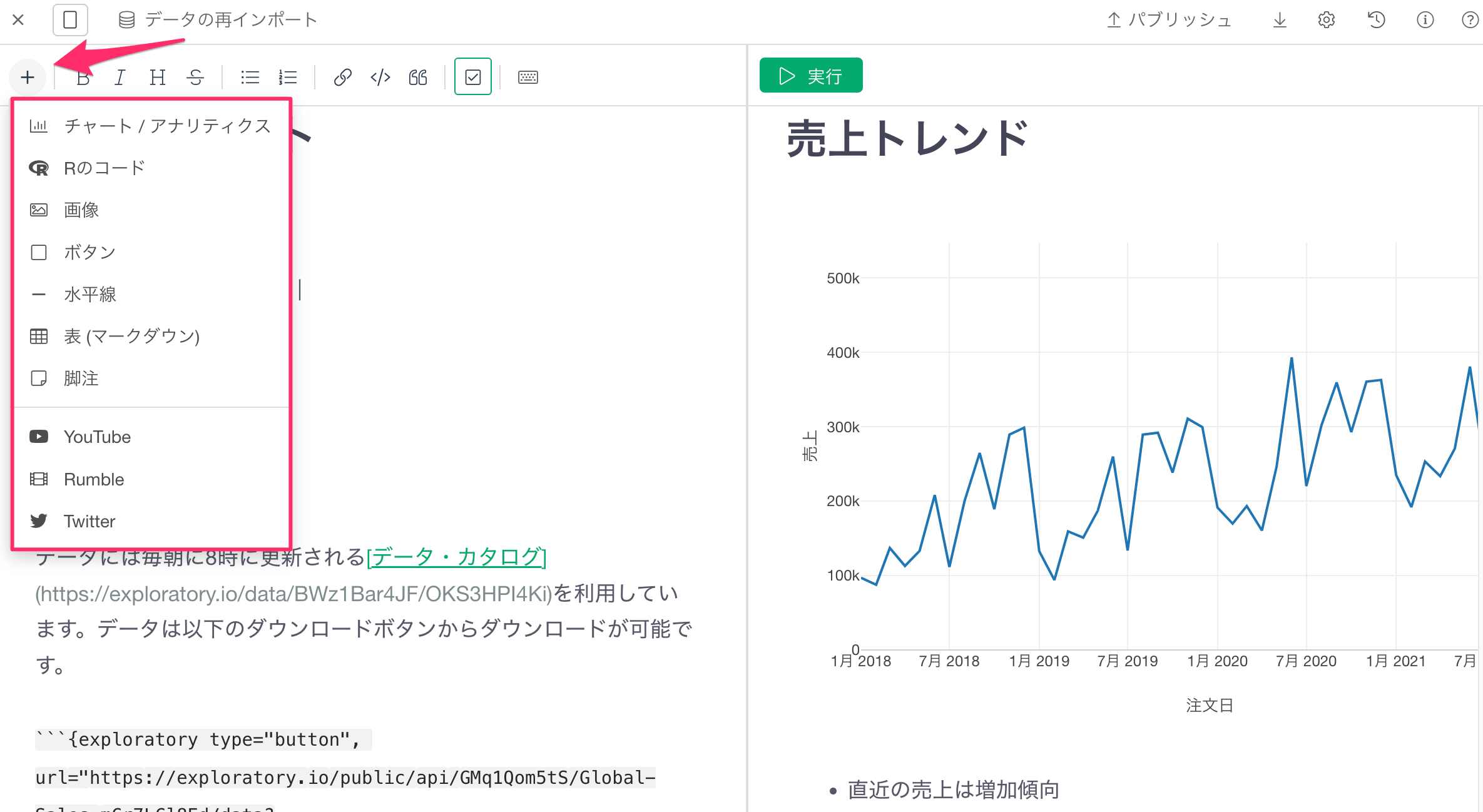1483x812 pixels.
Task: Apply heading format with H icon
Action: 158,78
